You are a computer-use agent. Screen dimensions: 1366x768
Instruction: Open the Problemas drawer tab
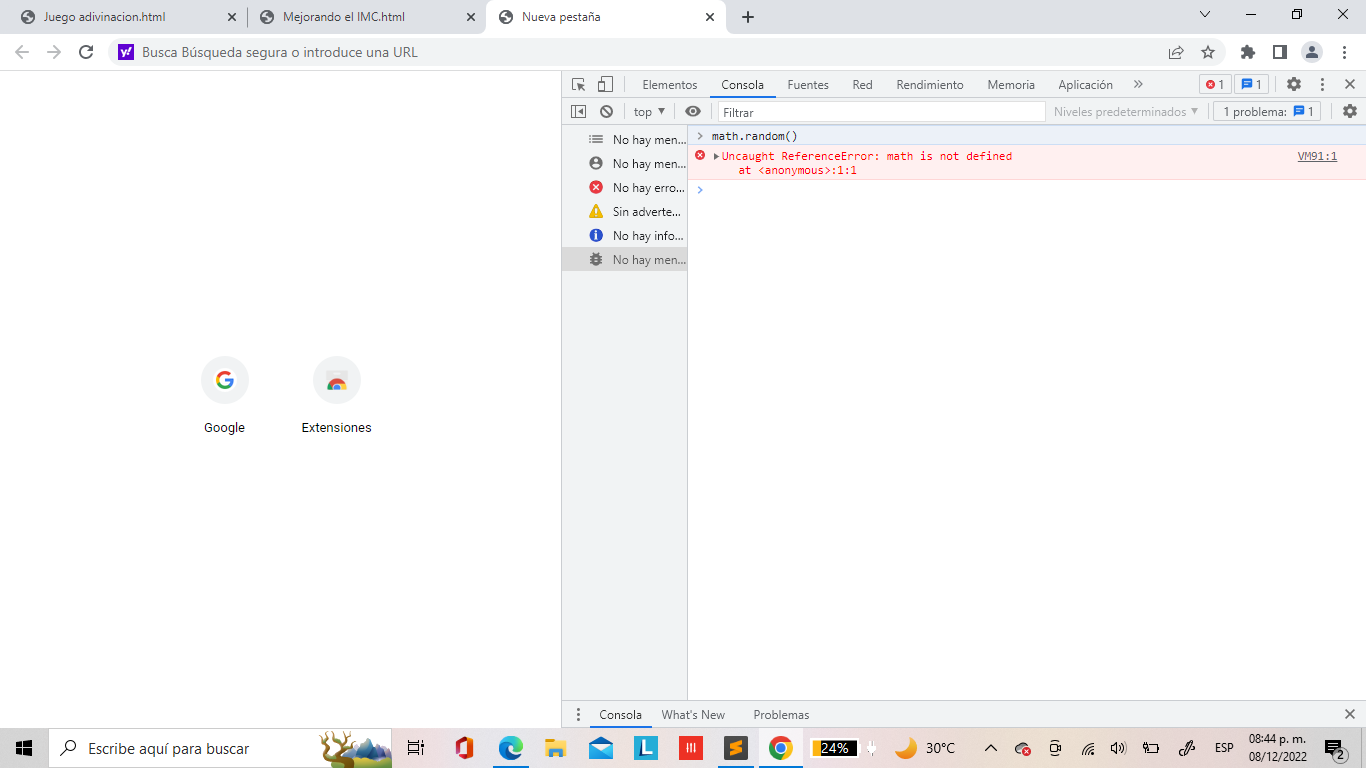781,715
